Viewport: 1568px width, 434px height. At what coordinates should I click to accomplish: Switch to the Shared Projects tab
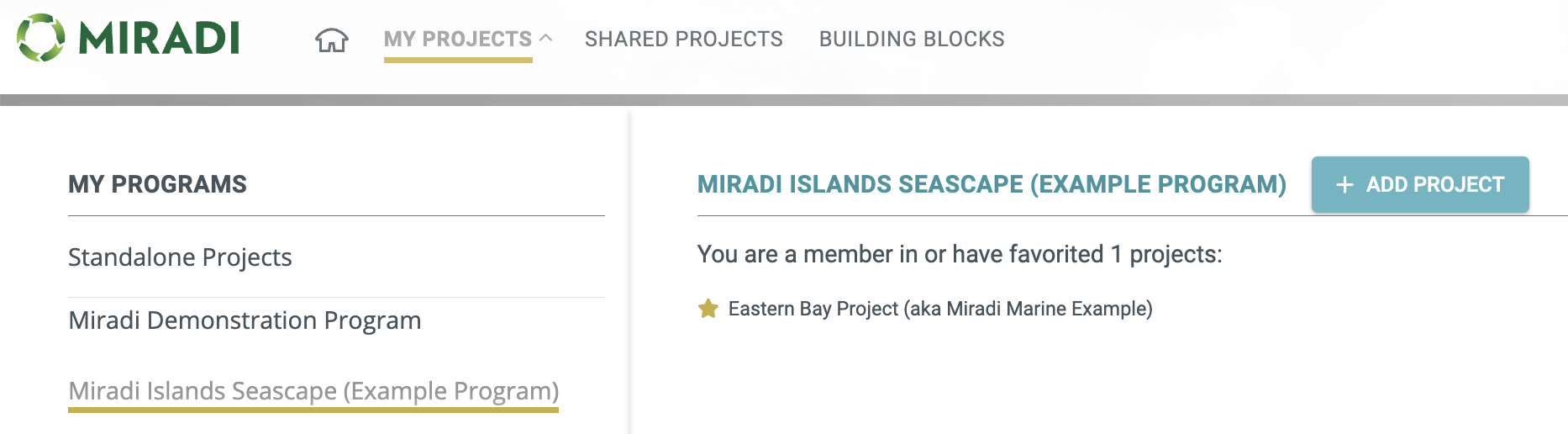[x=683, y=39]
